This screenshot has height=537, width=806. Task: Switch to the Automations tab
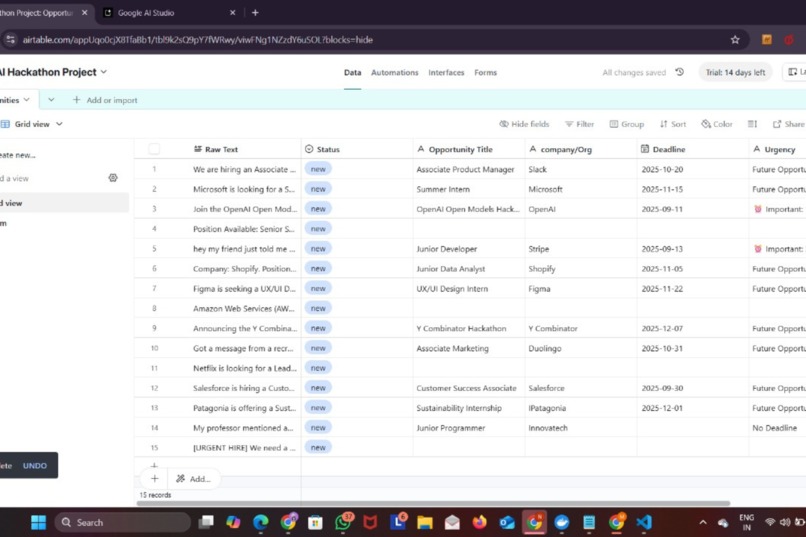pos(394,72)
